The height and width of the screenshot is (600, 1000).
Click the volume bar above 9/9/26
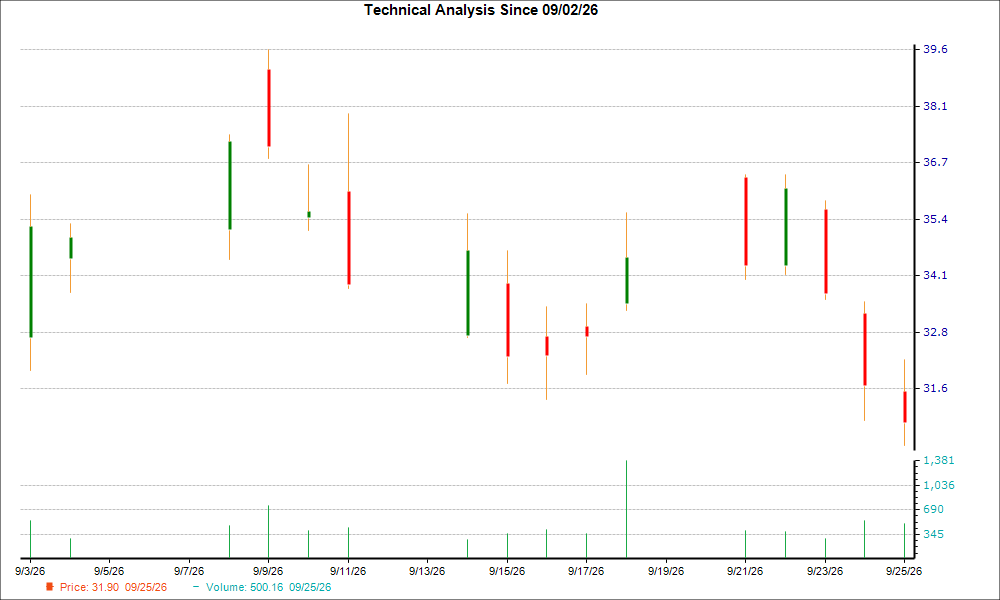coord(268,532)
